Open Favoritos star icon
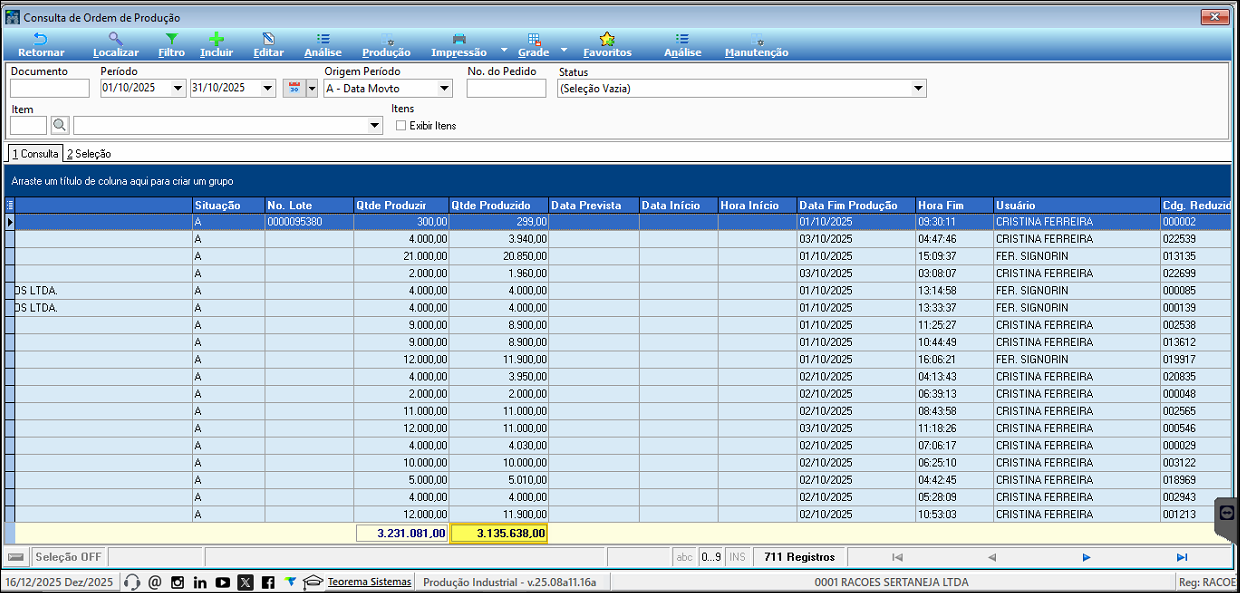The width and height of the screenshot is (1240, 593). tap(607, 44)
